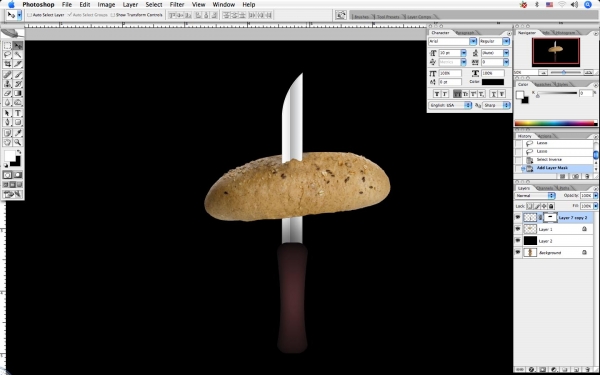Open the Image menu
This screenshot has width=600, height=375.
coord(106,5)
